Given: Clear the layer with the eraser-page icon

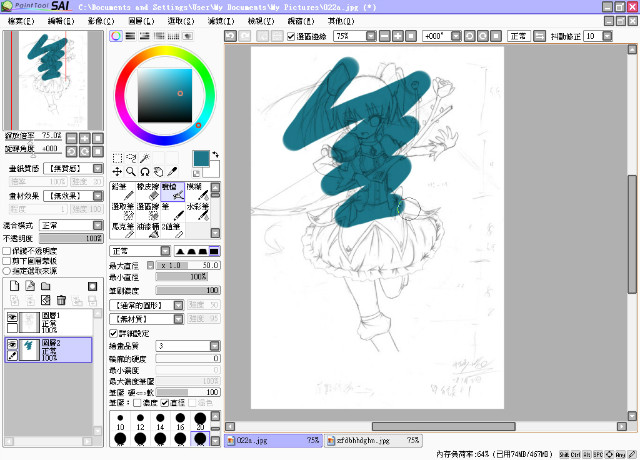Looking at the screenshot, I should click(46, 300).
